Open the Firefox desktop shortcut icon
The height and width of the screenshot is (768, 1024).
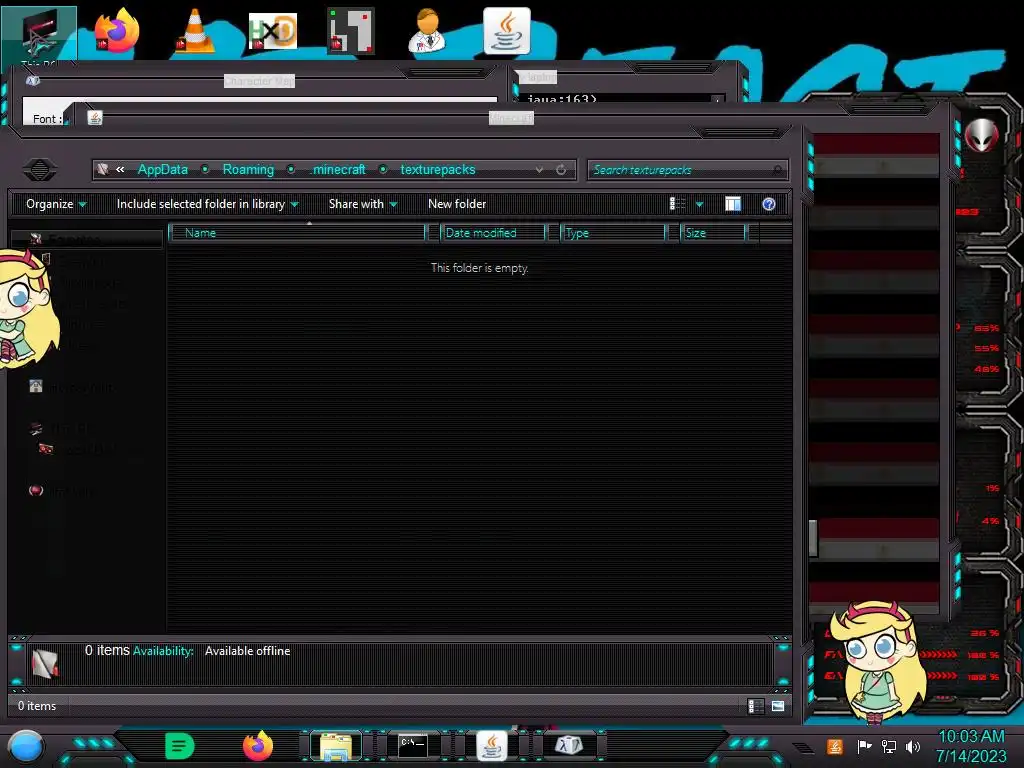pos(117,31)
